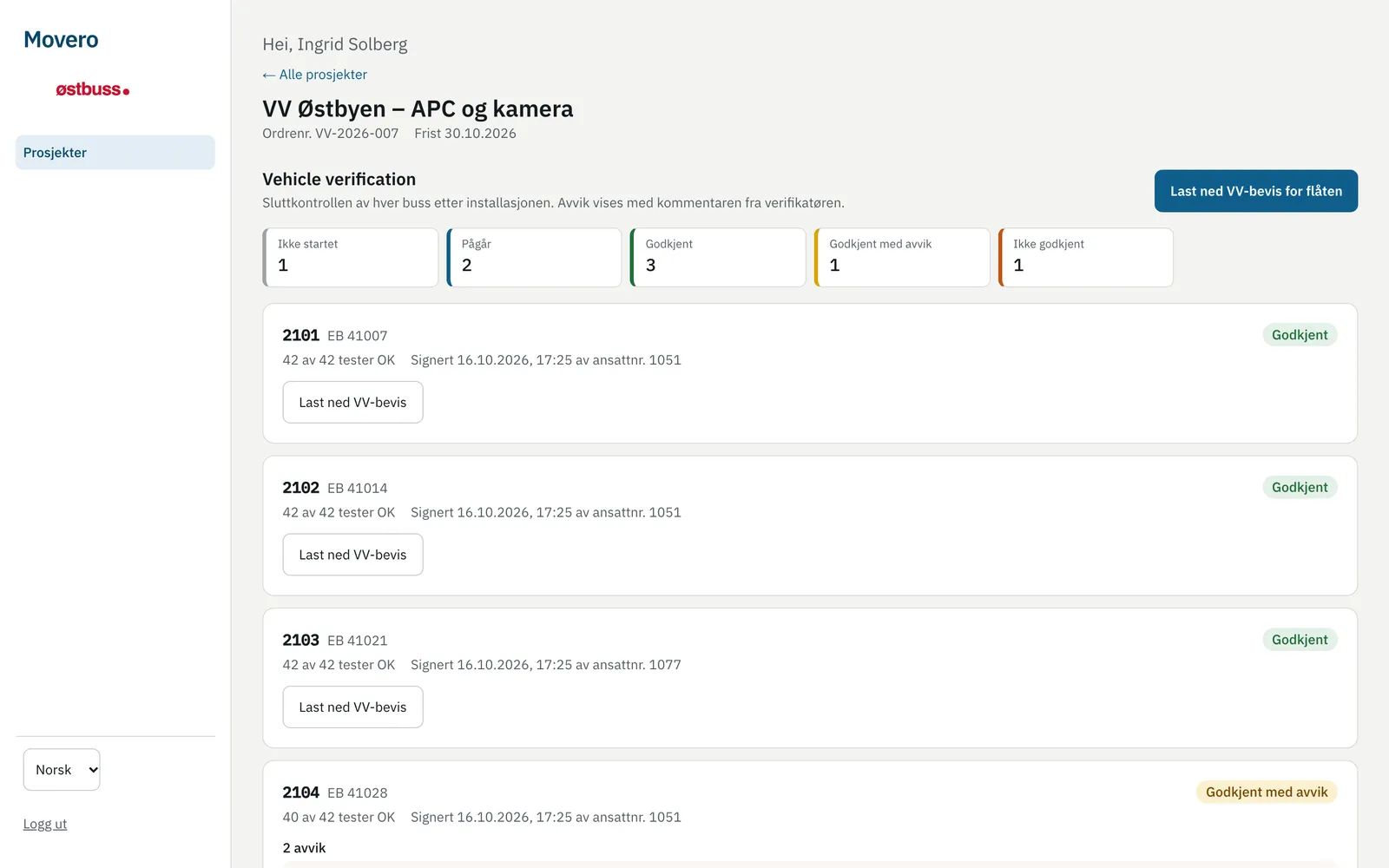Click signature text with ansattnr. 1077

click(546, 665)
